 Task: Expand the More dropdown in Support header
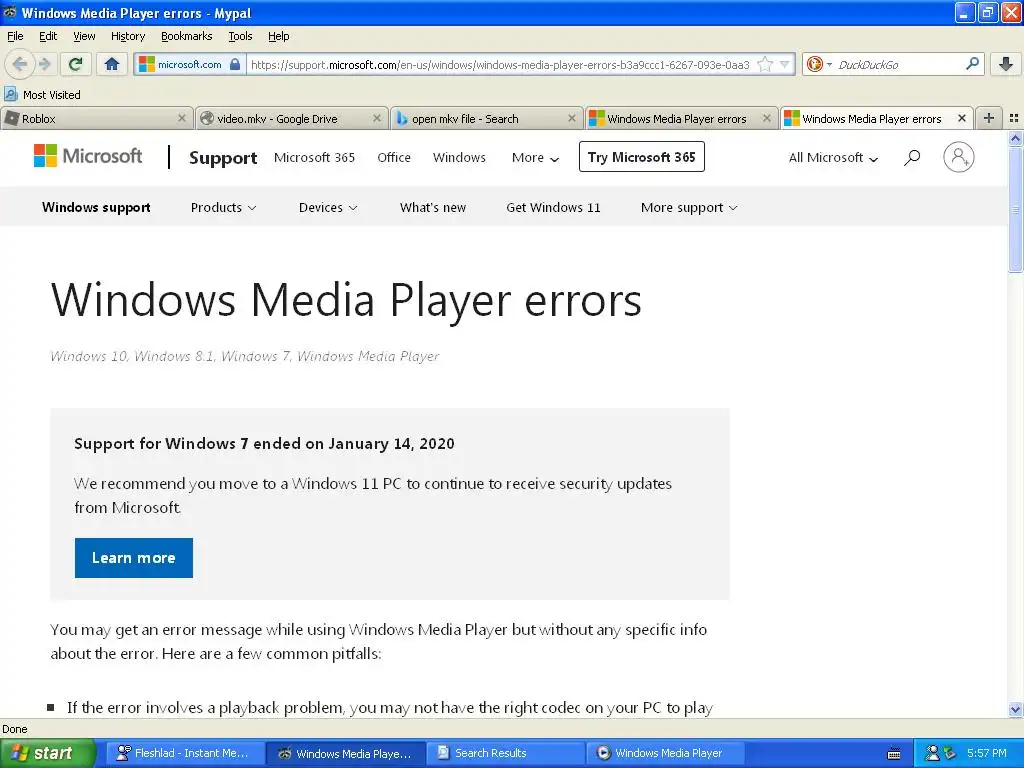(535, 157)
